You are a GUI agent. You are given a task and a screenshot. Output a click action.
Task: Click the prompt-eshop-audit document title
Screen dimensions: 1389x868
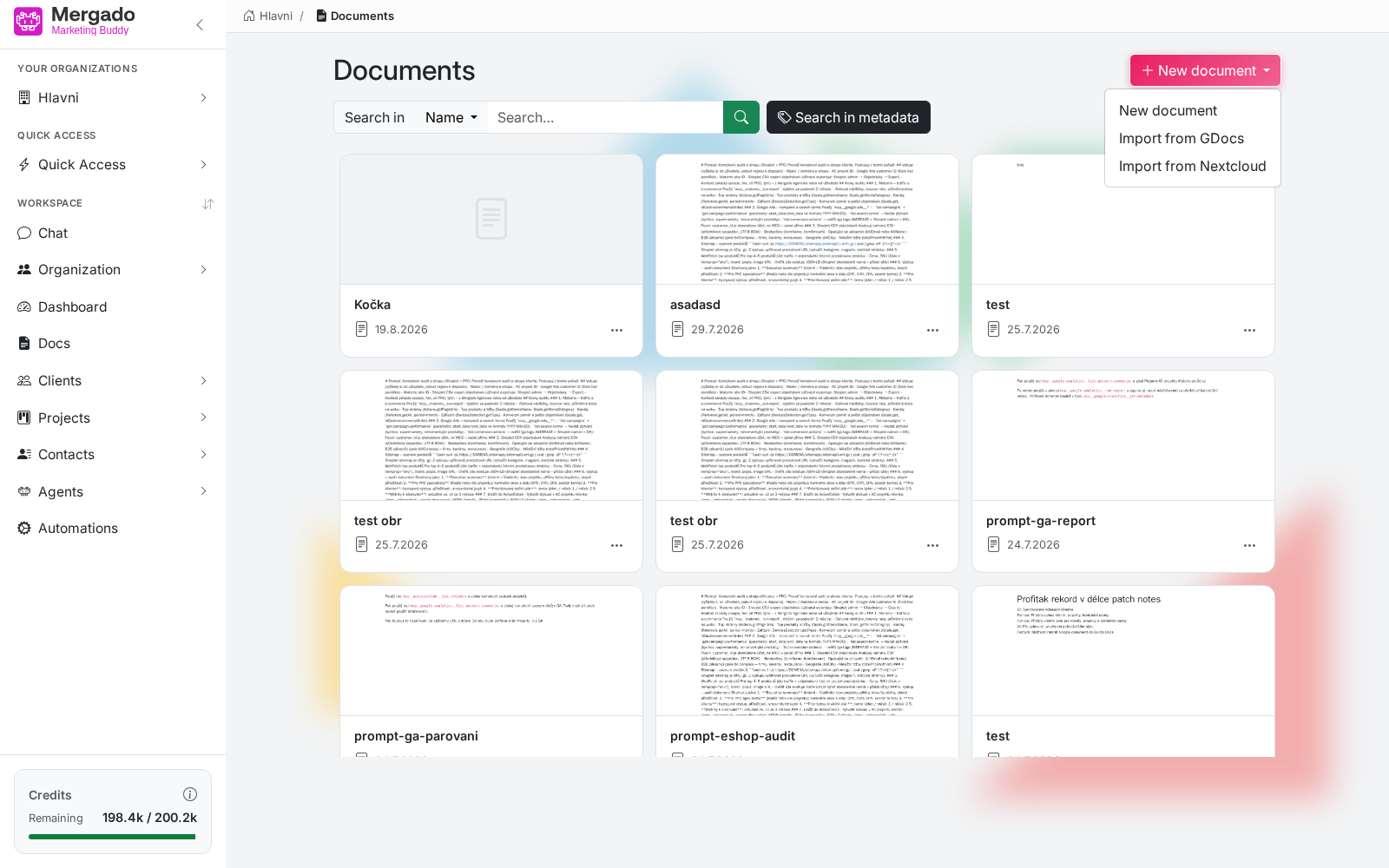[x=733, y=736]
